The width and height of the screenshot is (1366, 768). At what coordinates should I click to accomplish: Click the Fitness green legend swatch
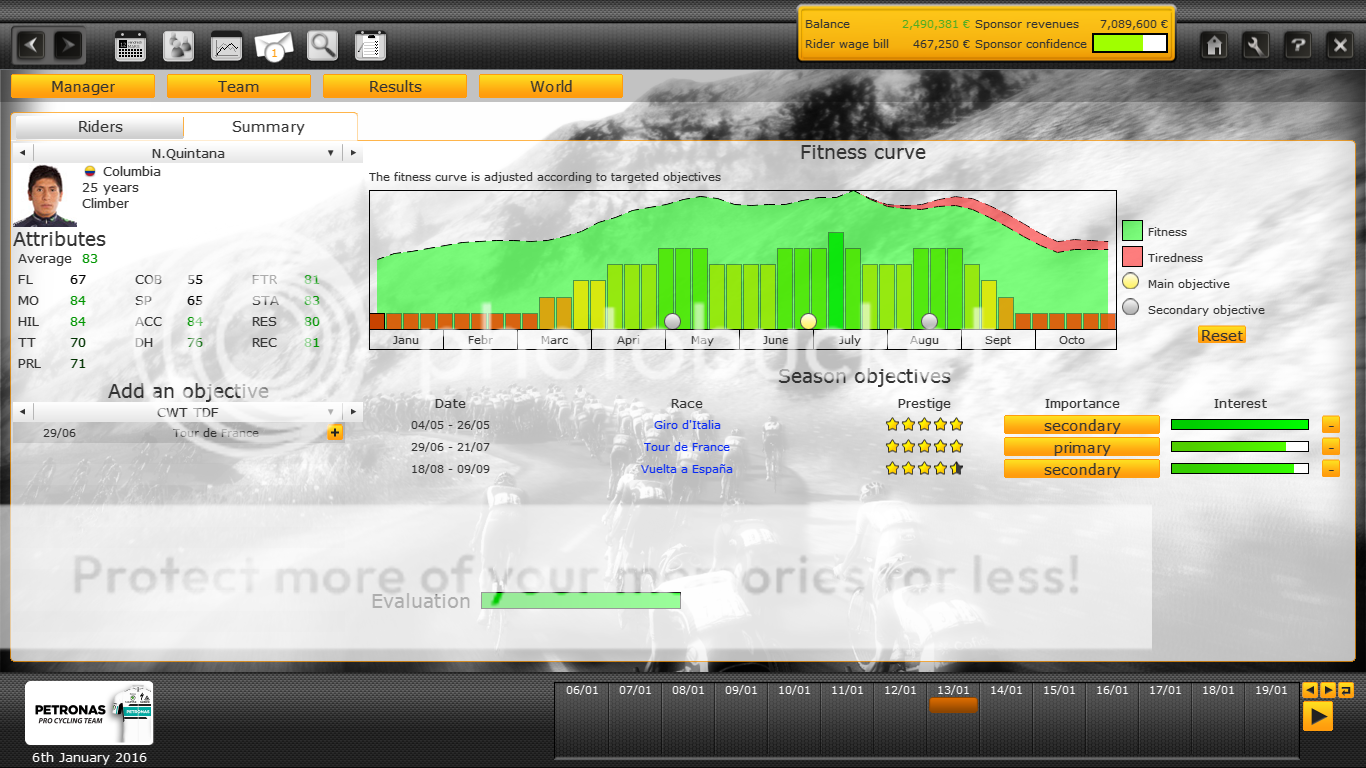coord(1132,231)
